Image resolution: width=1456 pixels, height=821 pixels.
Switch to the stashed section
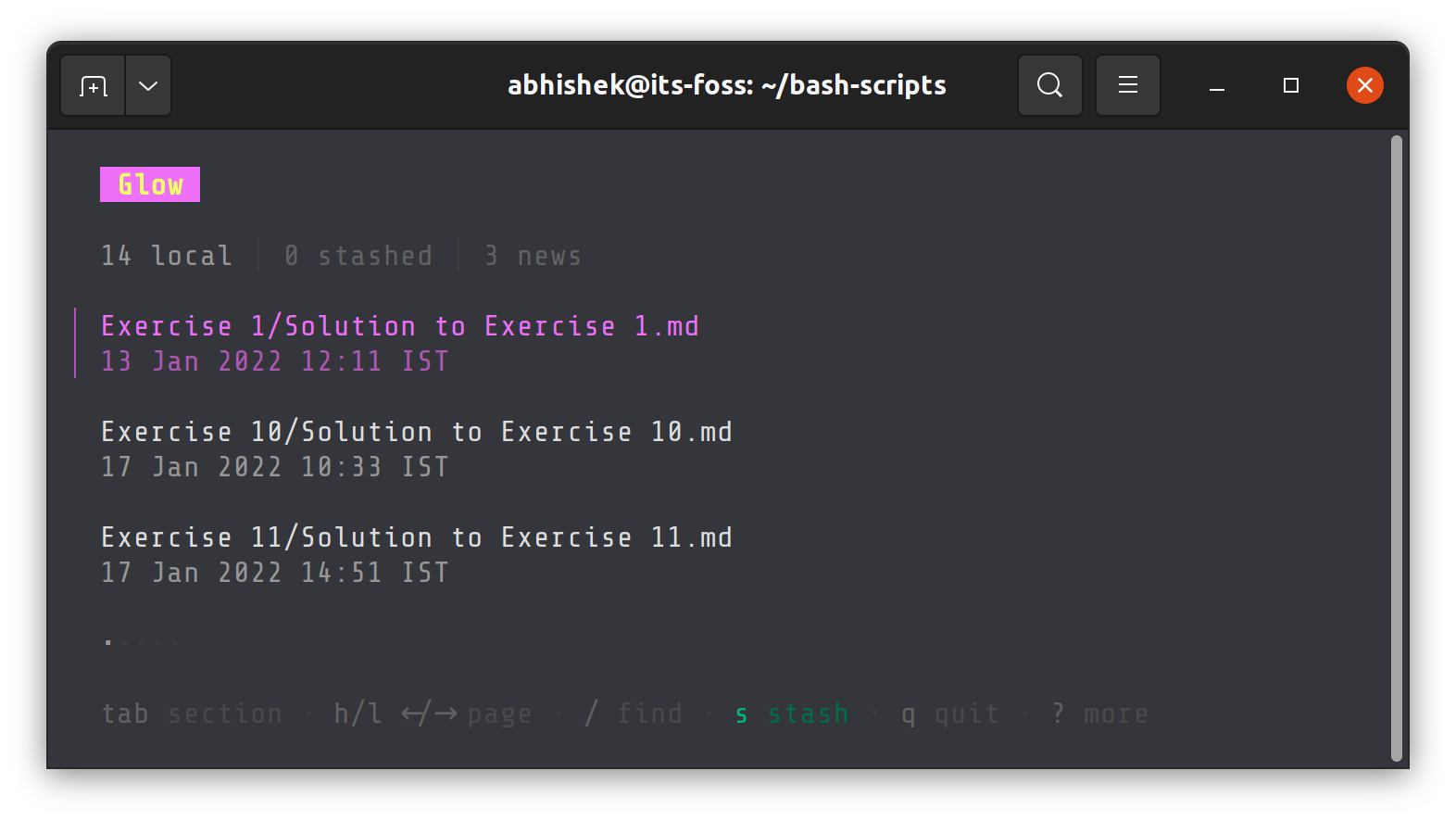(359, 256)
